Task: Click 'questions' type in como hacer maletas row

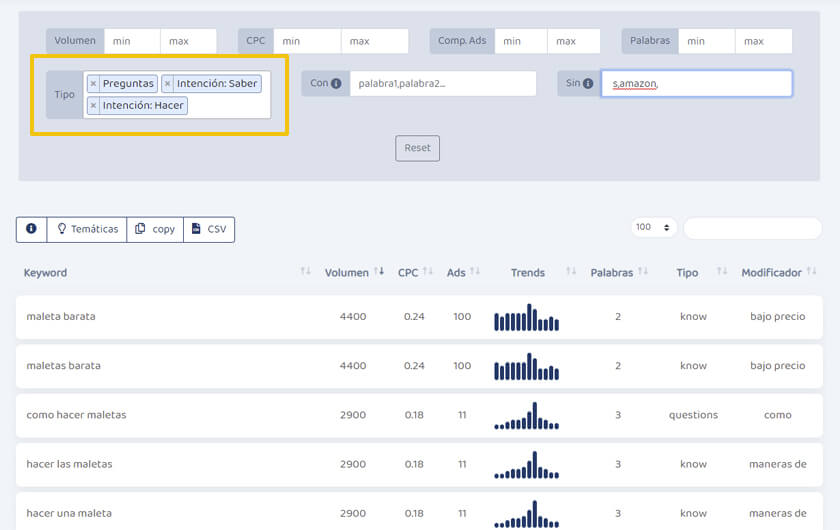Action: pyautogui.click(x=693, y=415)
